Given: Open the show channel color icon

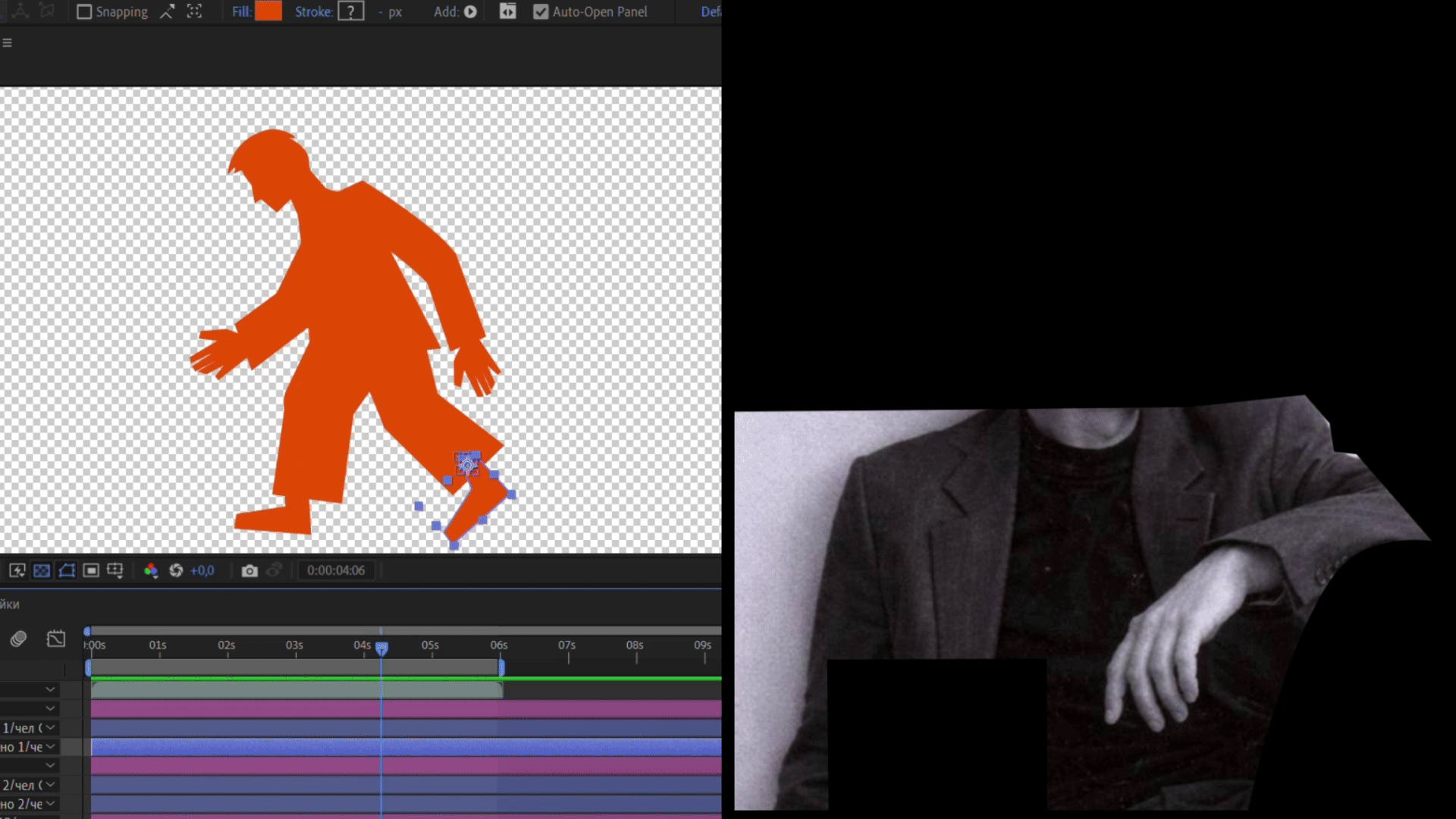Looking at the screenshot, I should [151, 570].
